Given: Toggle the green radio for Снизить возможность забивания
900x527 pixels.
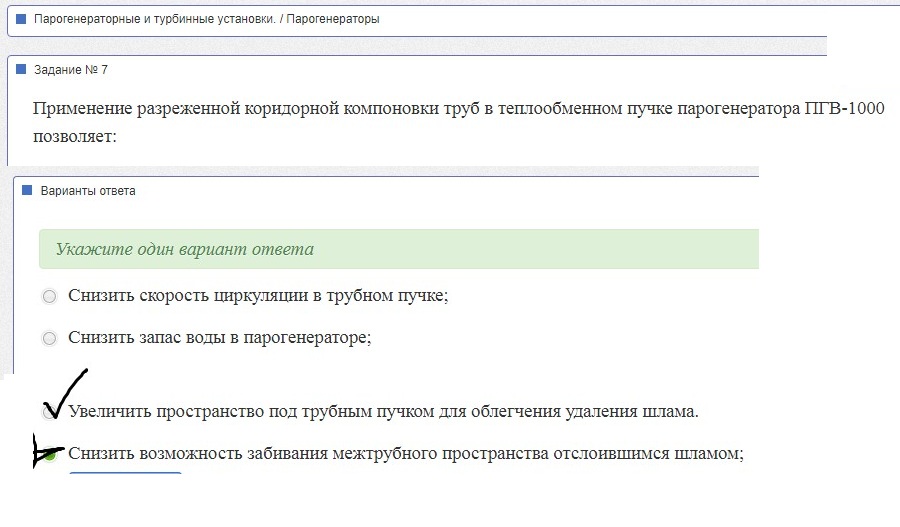Looking at the screenshot, I should (x=51, y=454).
